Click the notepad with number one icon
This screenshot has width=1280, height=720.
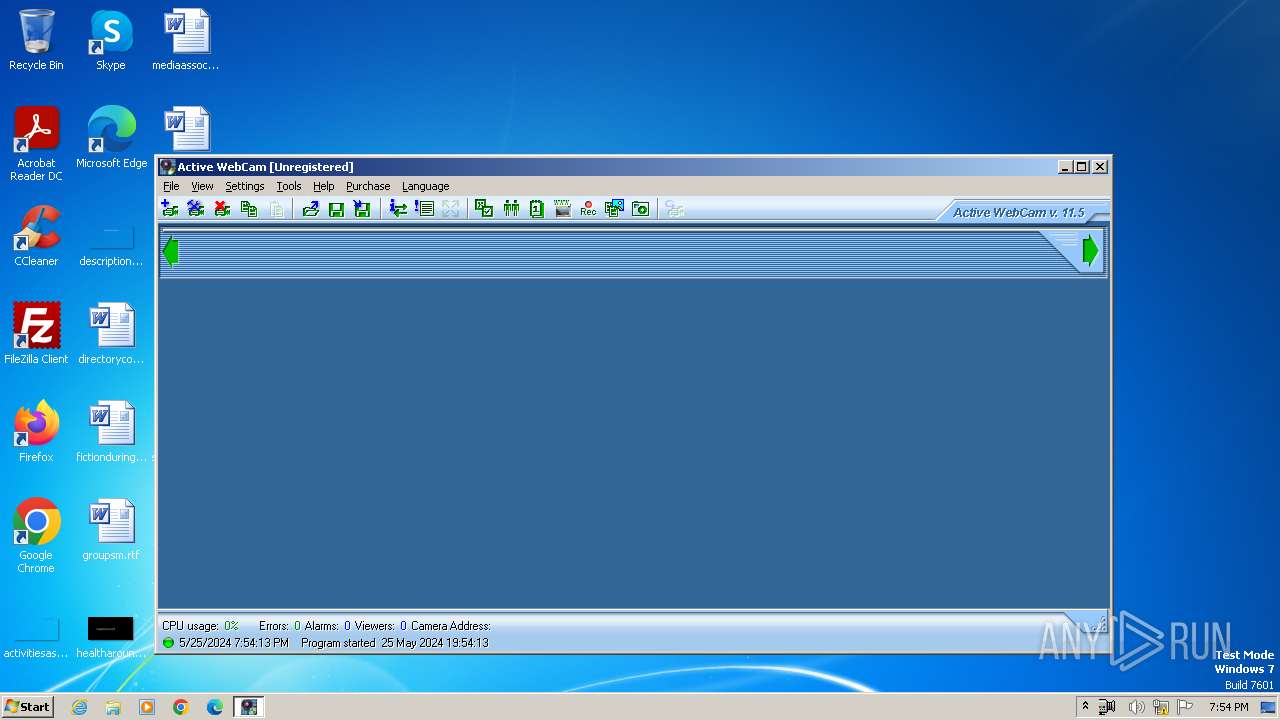tap(537, 208)
